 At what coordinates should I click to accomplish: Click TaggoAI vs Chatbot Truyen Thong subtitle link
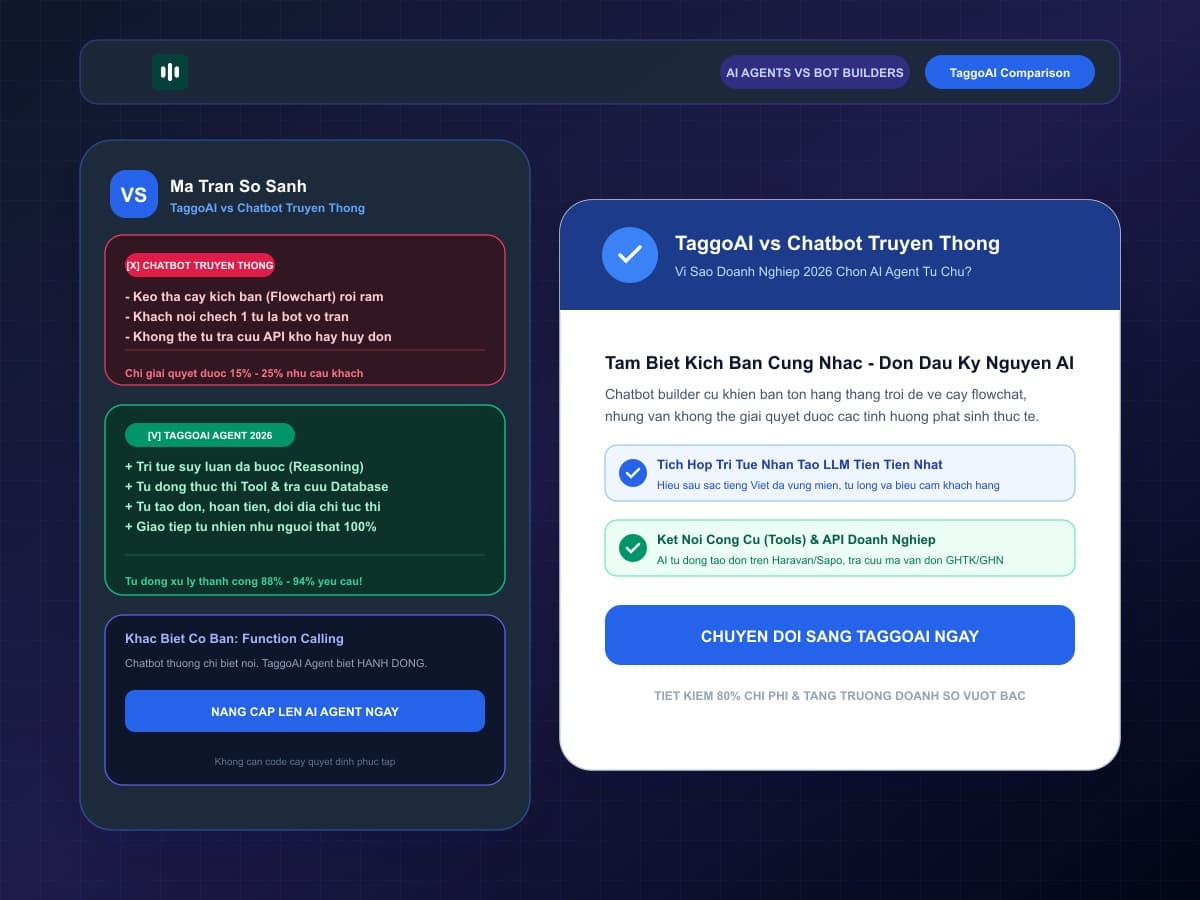(x=267, y=208)
